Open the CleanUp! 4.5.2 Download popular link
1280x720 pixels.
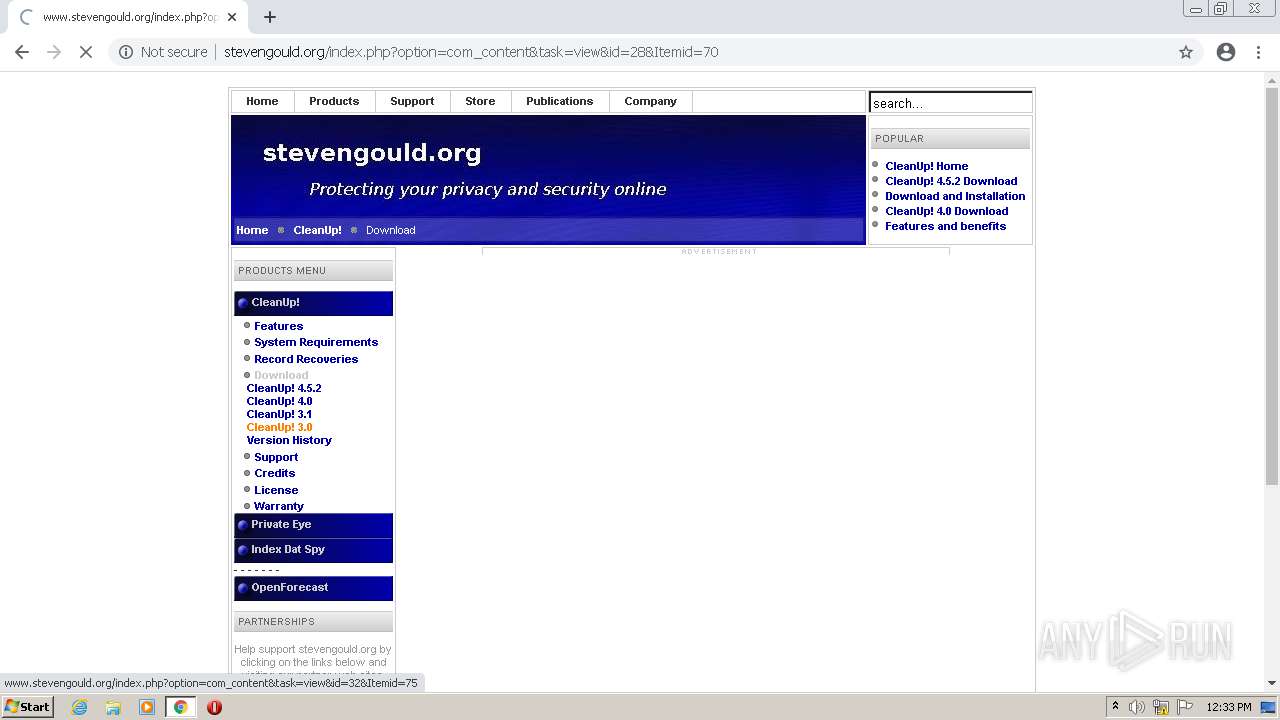coord(951,181)
